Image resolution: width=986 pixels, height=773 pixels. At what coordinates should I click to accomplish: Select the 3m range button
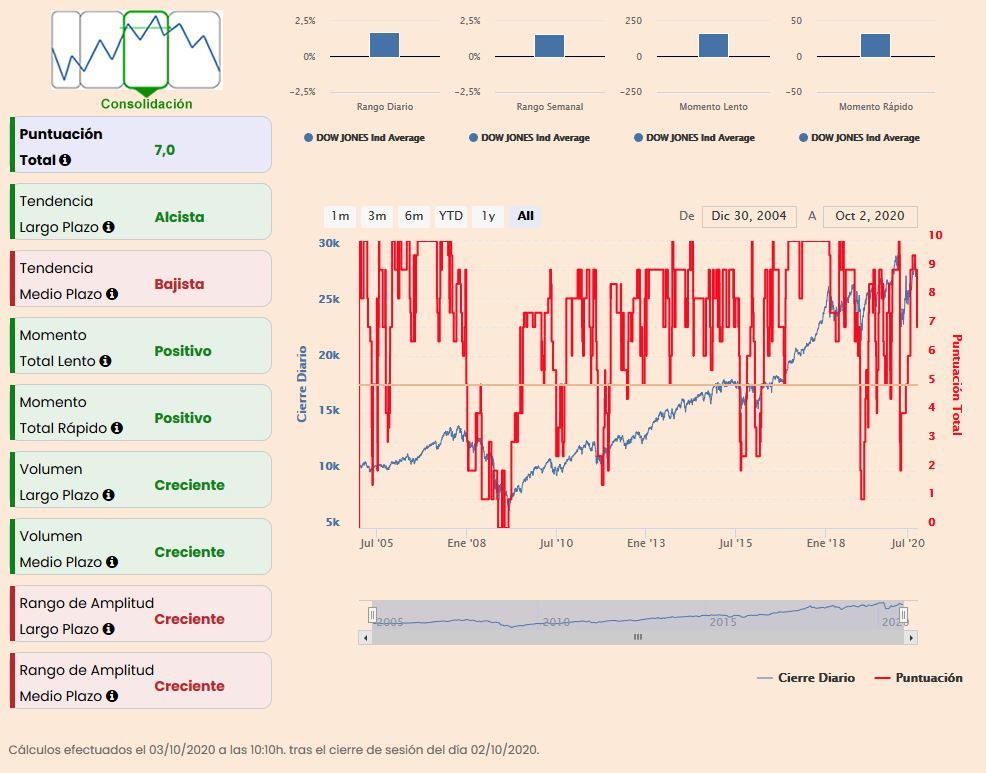pyautogui.click(x=377, y=216)
